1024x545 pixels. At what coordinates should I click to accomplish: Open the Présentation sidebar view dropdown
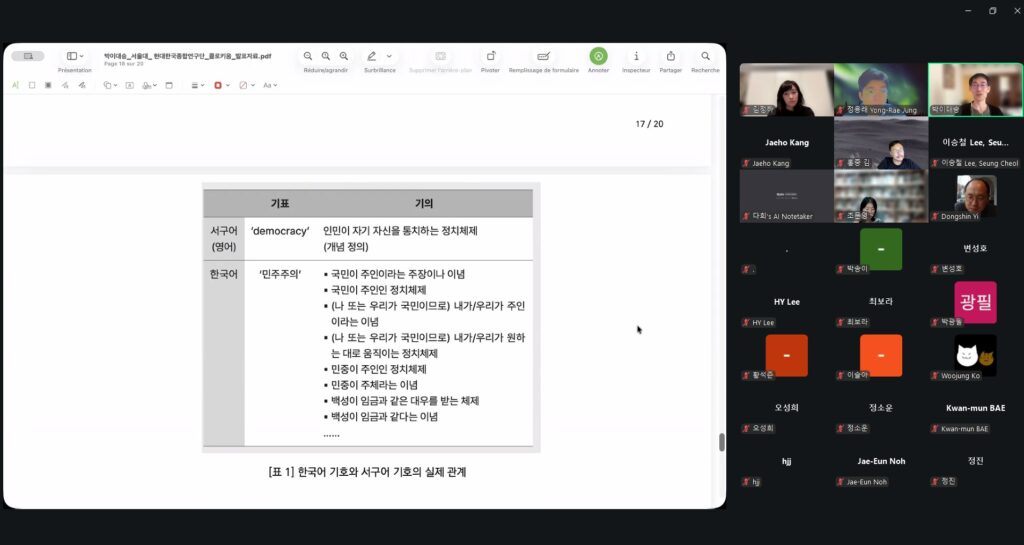click(75, 56)
